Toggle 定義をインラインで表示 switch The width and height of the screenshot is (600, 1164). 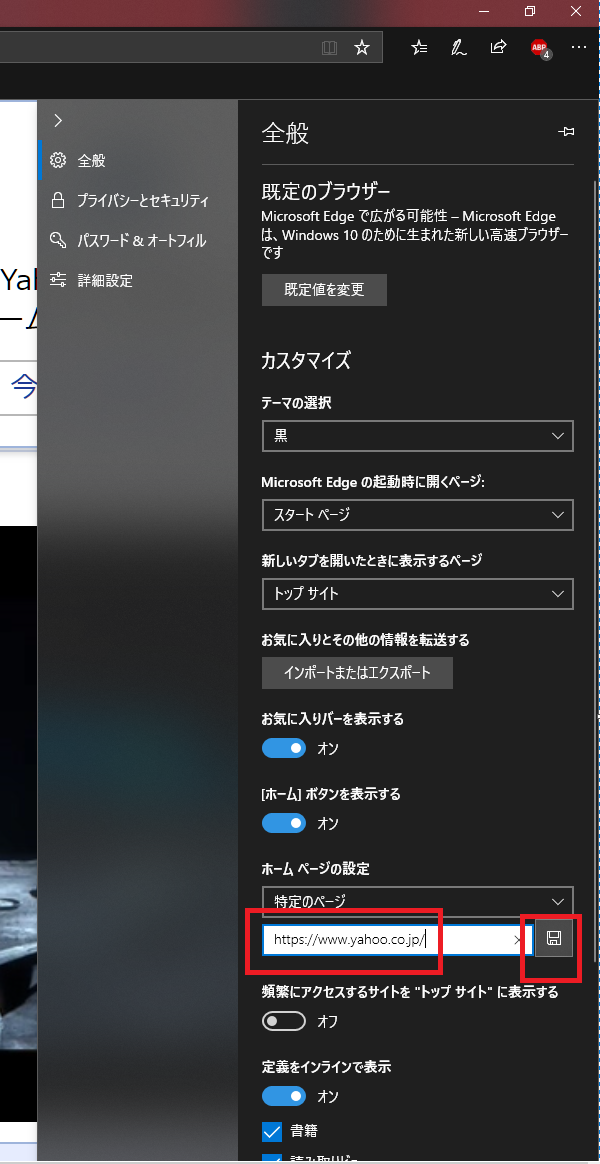pos(284,1096)
